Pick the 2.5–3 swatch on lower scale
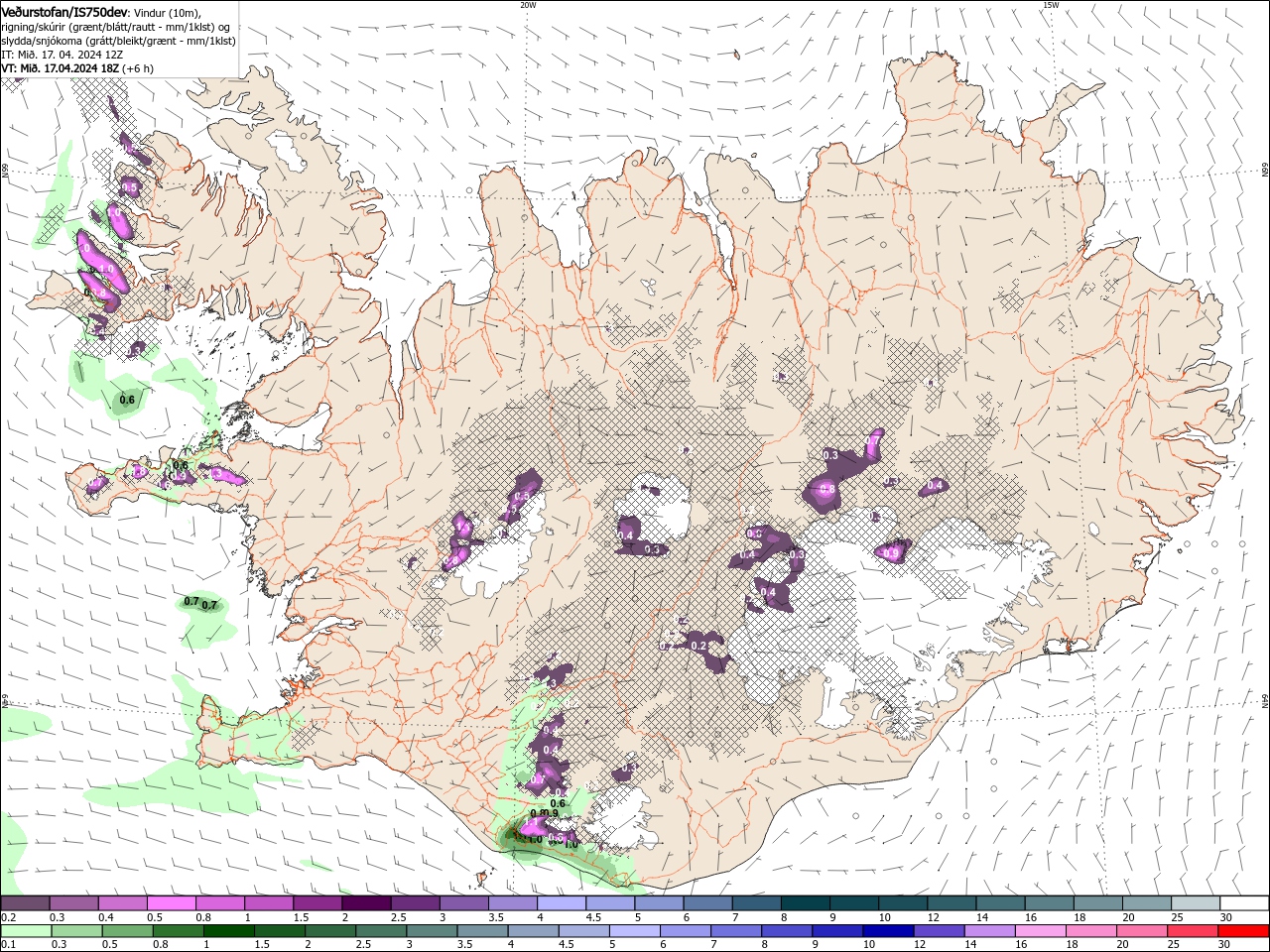Viewport: 1270px width, 952px height. point(379,931)
